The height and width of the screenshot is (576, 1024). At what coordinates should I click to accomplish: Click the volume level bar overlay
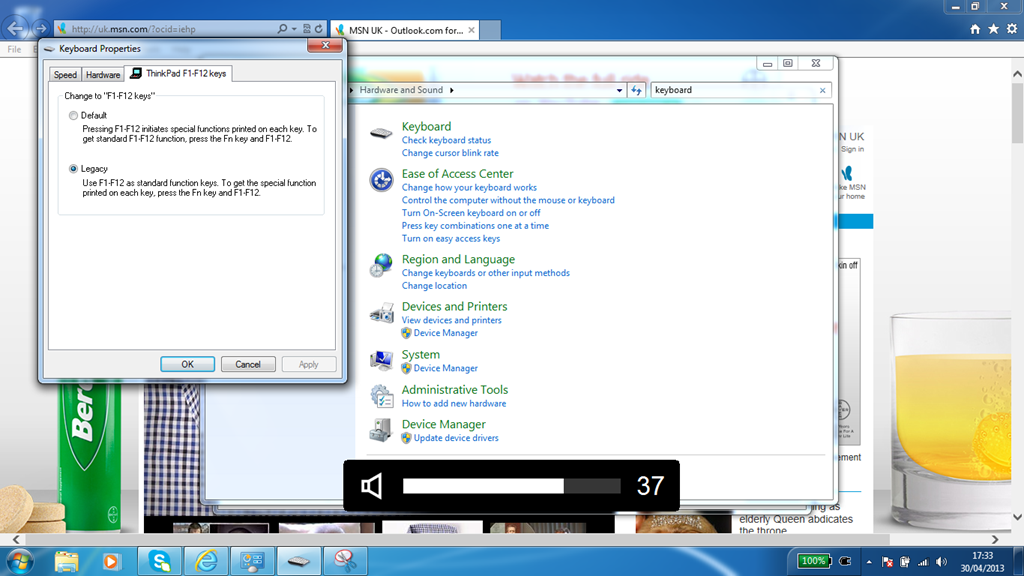(511, 486)
